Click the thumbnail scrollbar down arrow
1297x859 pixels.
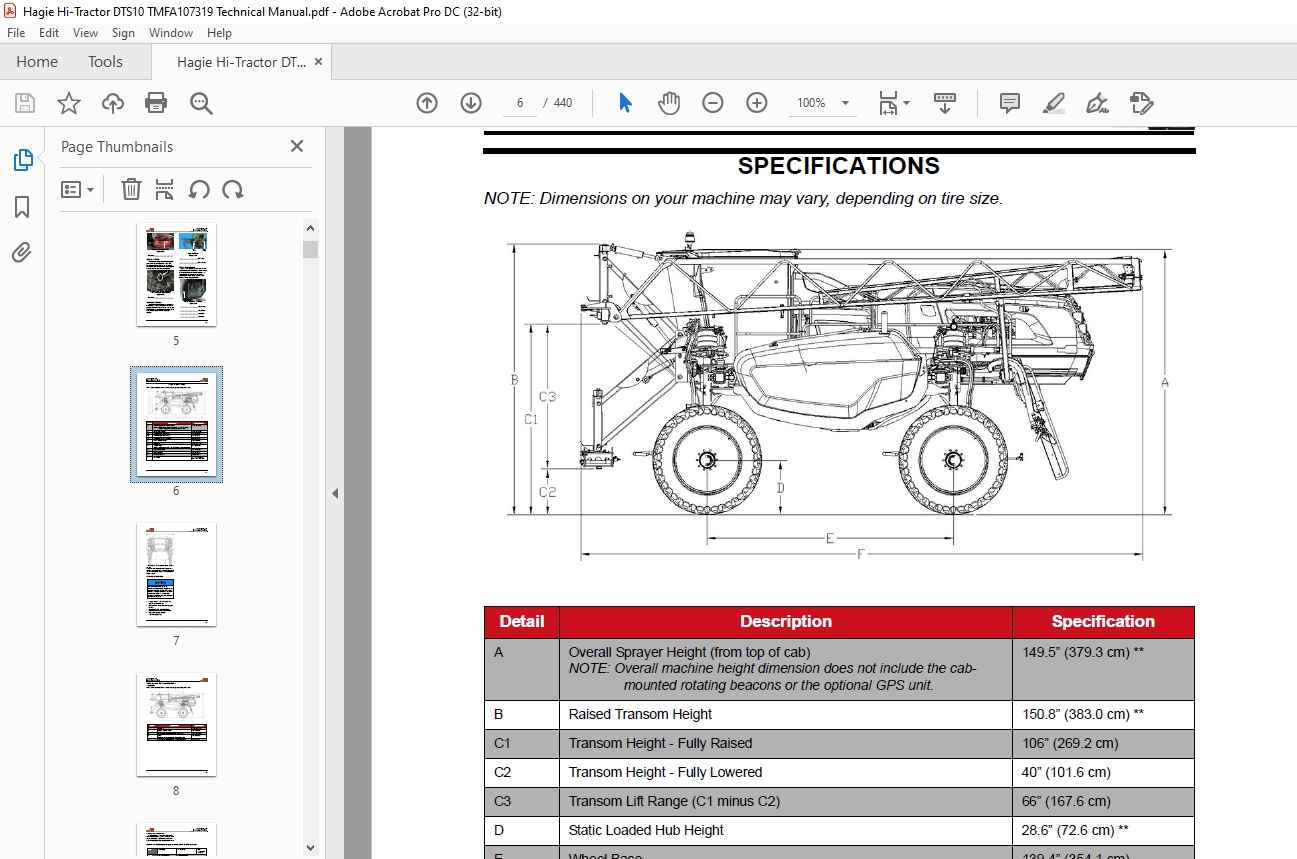[310, 848]
